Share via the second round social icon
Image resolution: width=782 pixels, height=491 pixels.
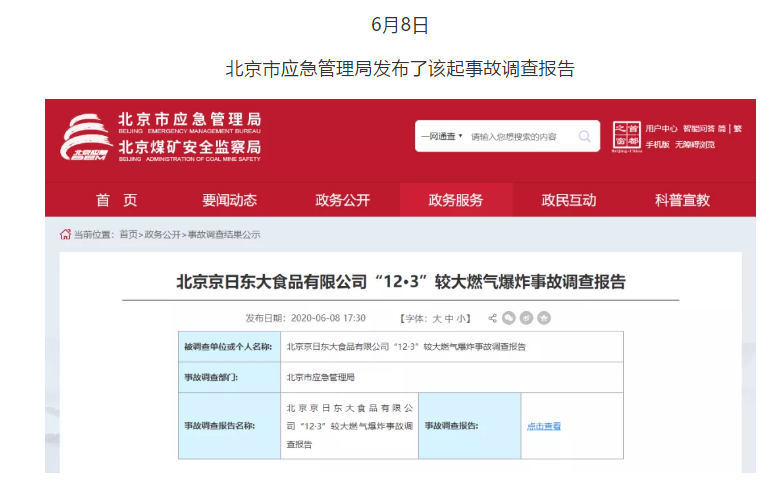coord(526,318)
